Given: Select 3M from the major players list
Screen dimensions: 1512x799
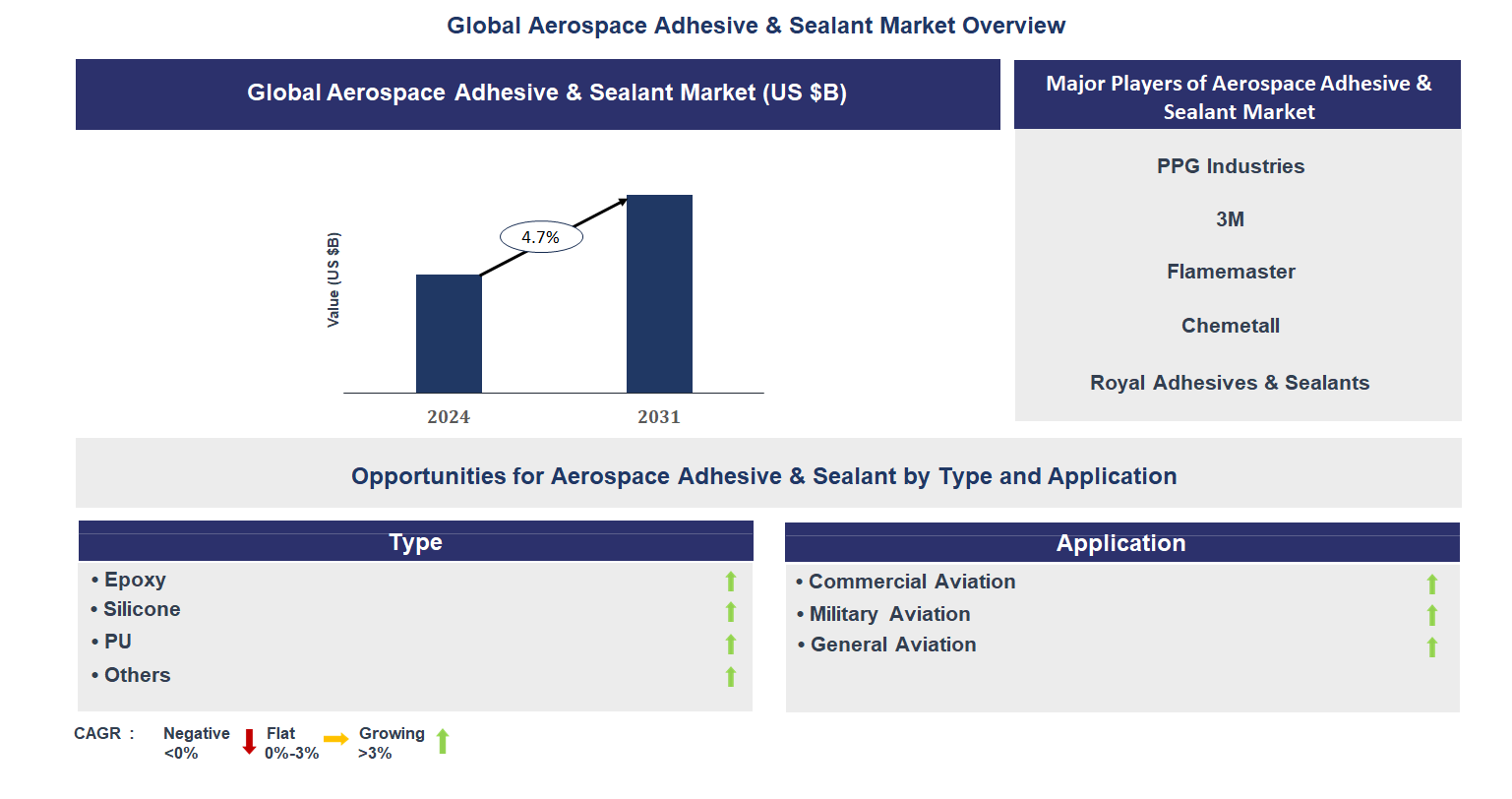Looking at the screenshot, I should [1230, 218].
